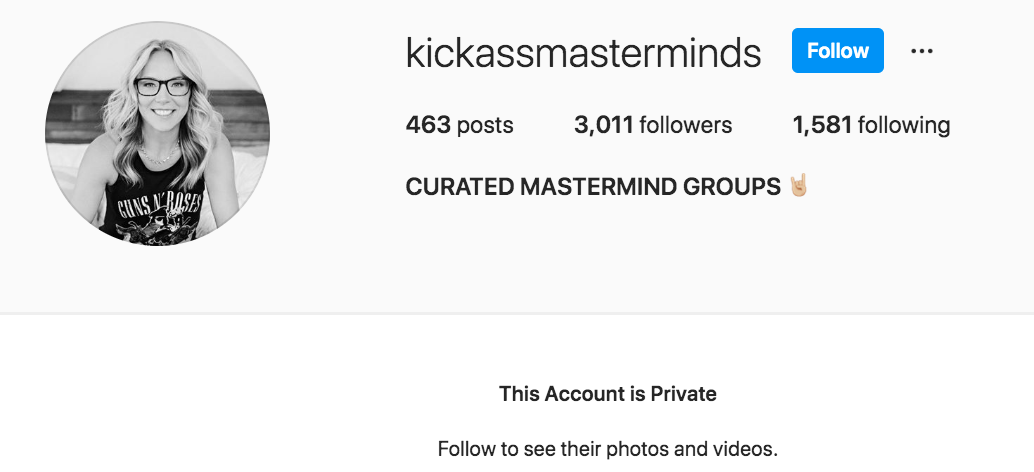Click the word following

(904, 125)
